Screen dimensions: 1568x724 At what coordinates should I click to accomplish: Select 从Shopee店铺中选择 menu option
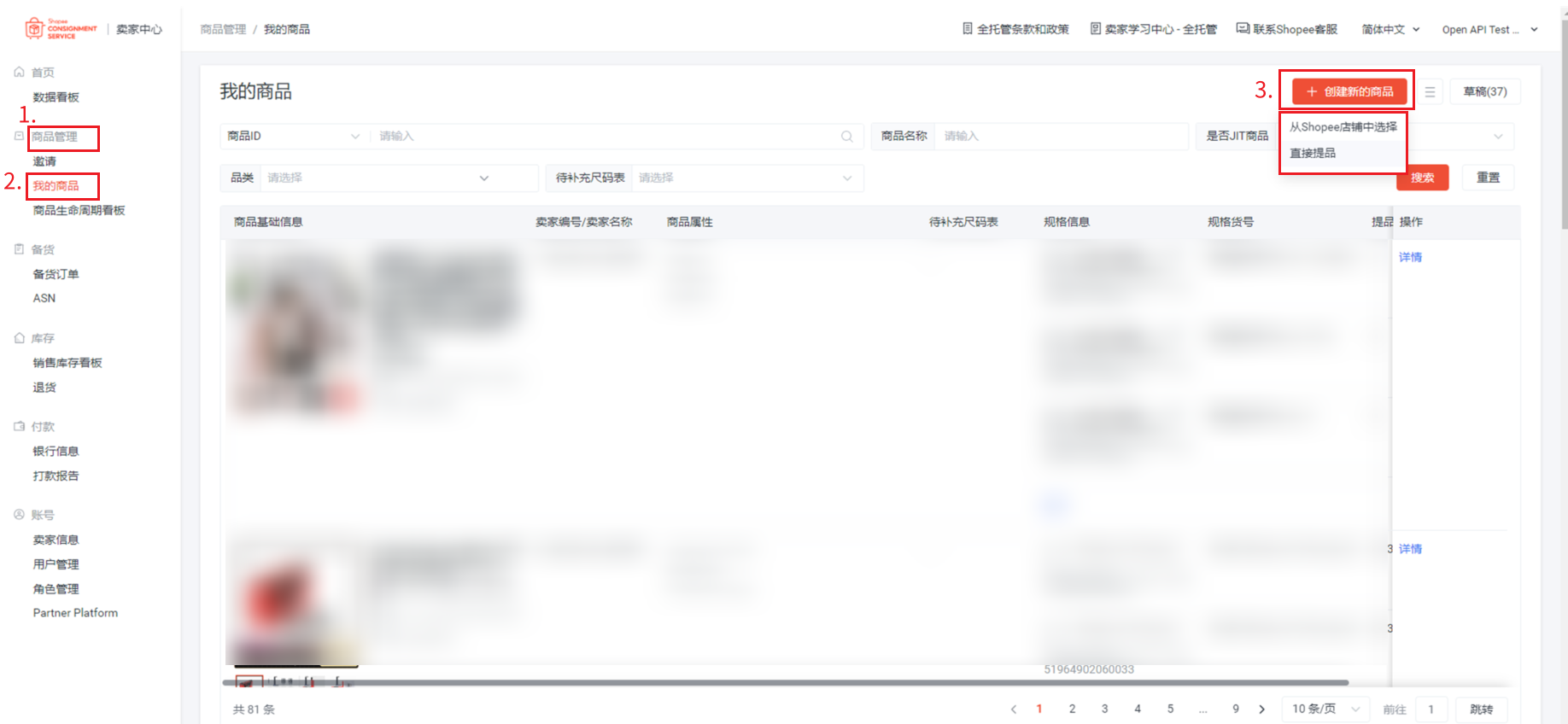tap(1343, 126)
